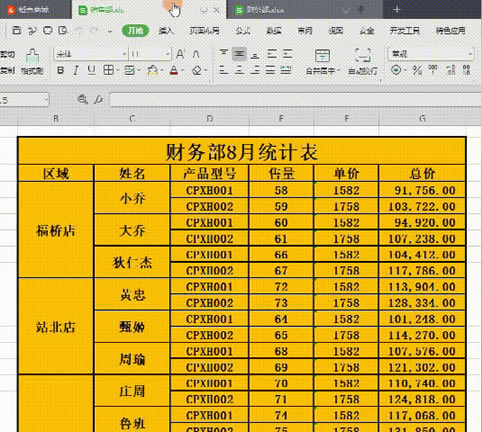Click the fill color bucket icon
Viewport: 482px width, 432px height.
point(153,70)
